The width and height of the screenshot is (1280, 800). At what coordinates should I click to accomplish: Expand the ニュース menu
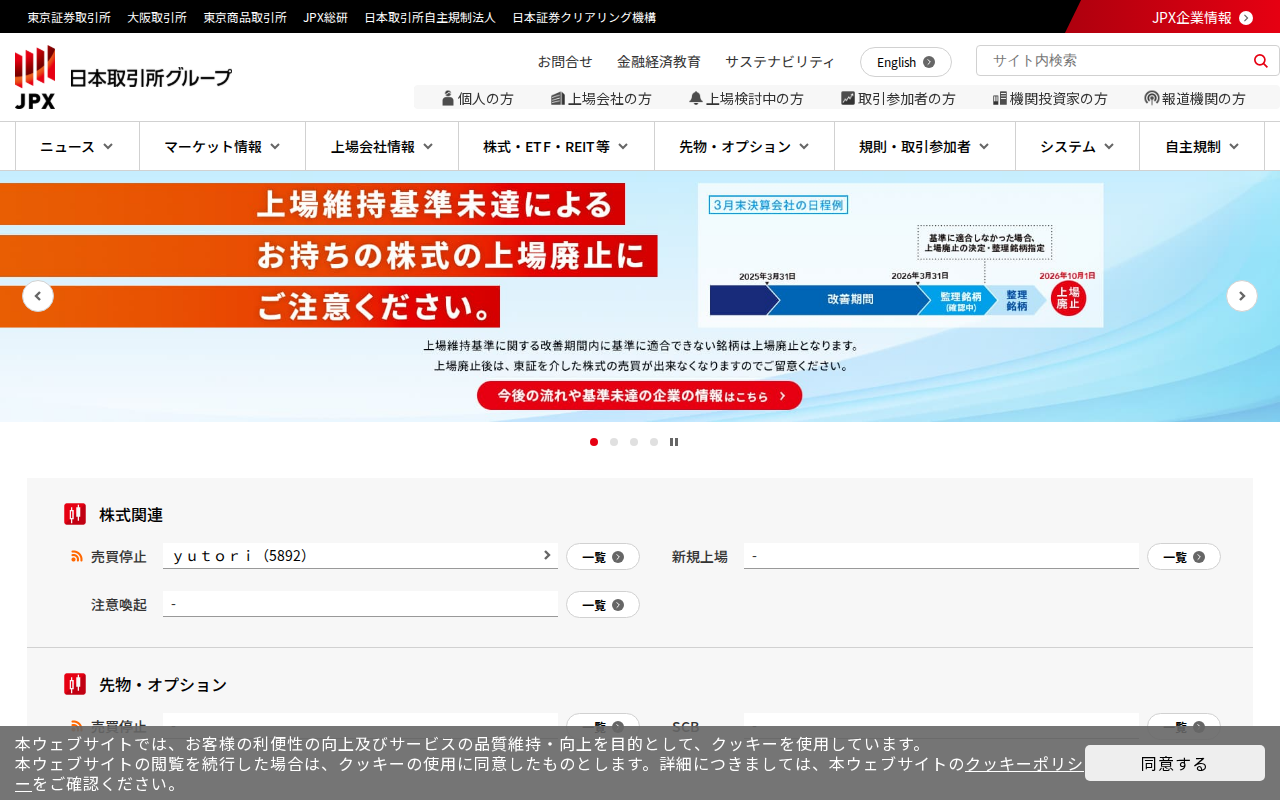[77, 146]
